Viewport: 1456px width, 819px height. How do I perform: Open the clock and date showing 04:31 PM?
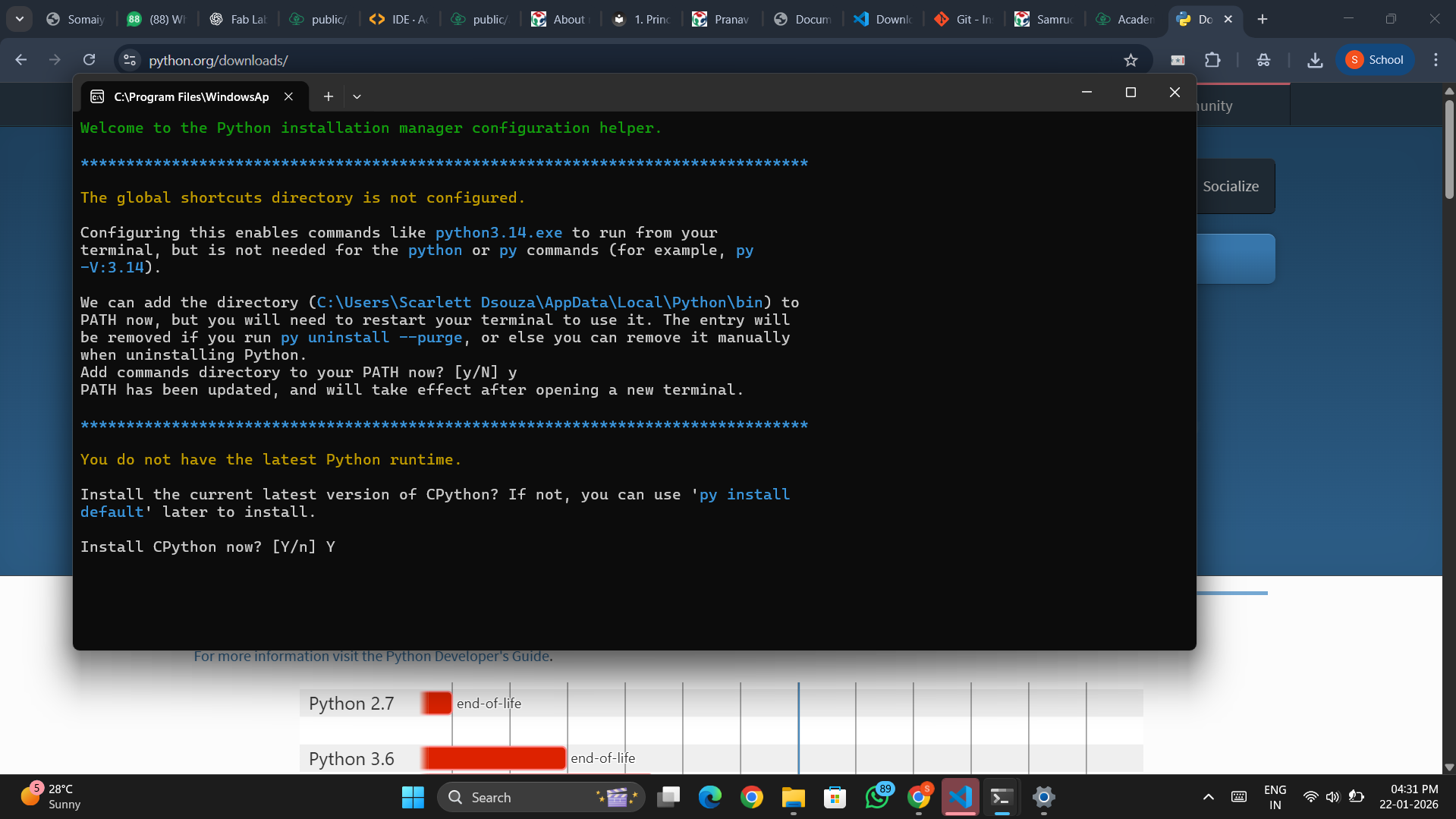[1408, 797]
